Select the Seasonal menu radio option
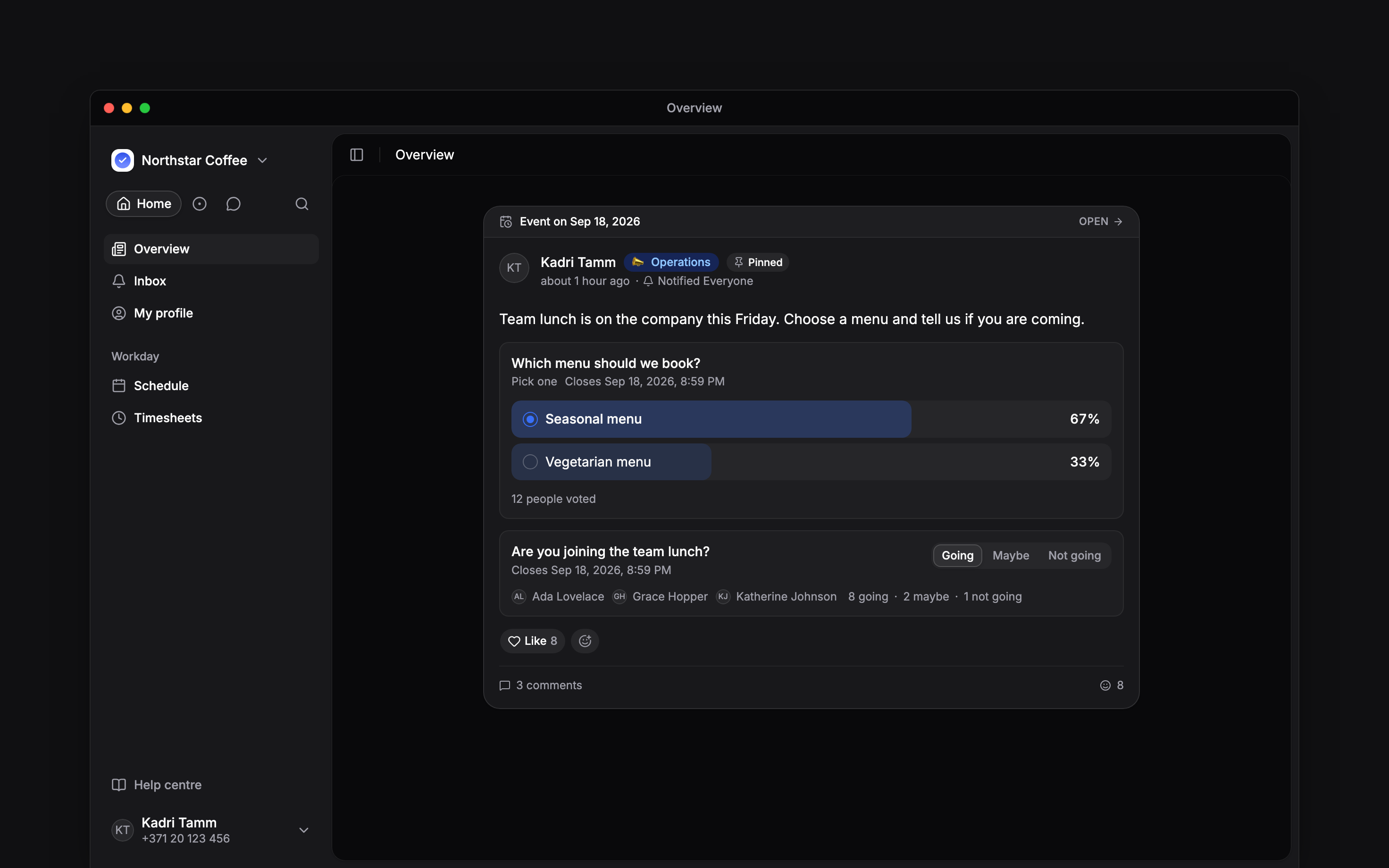The image size is (1389, 868). point(530,419)
